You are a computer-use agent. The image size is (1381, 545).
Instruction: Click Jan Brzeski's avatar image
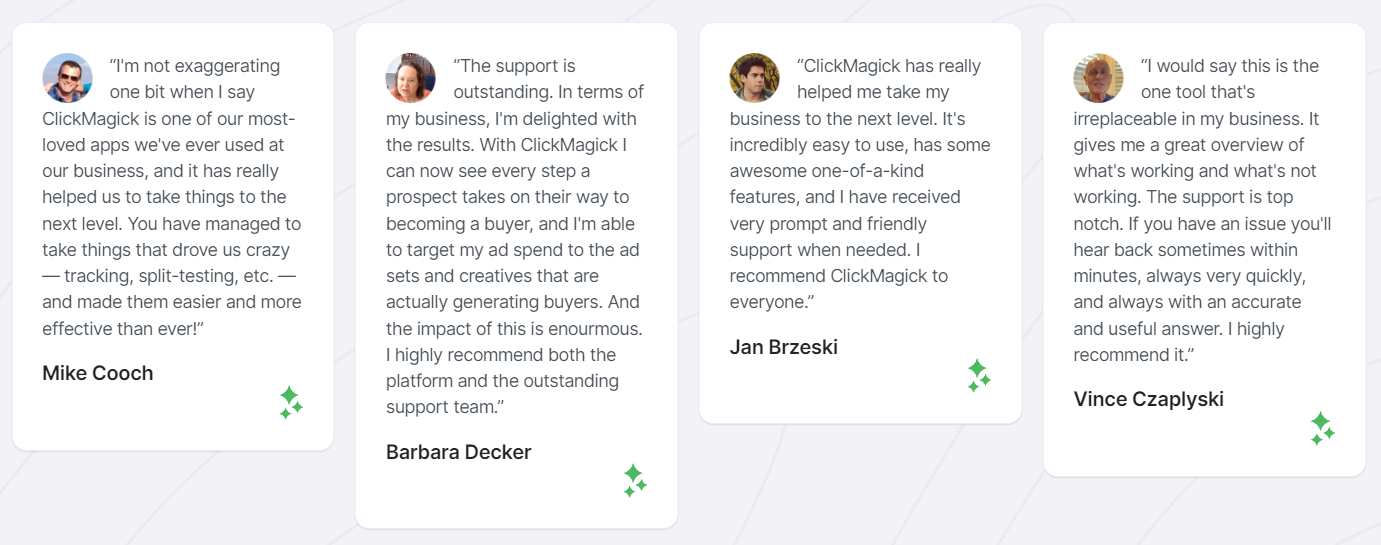755,78
